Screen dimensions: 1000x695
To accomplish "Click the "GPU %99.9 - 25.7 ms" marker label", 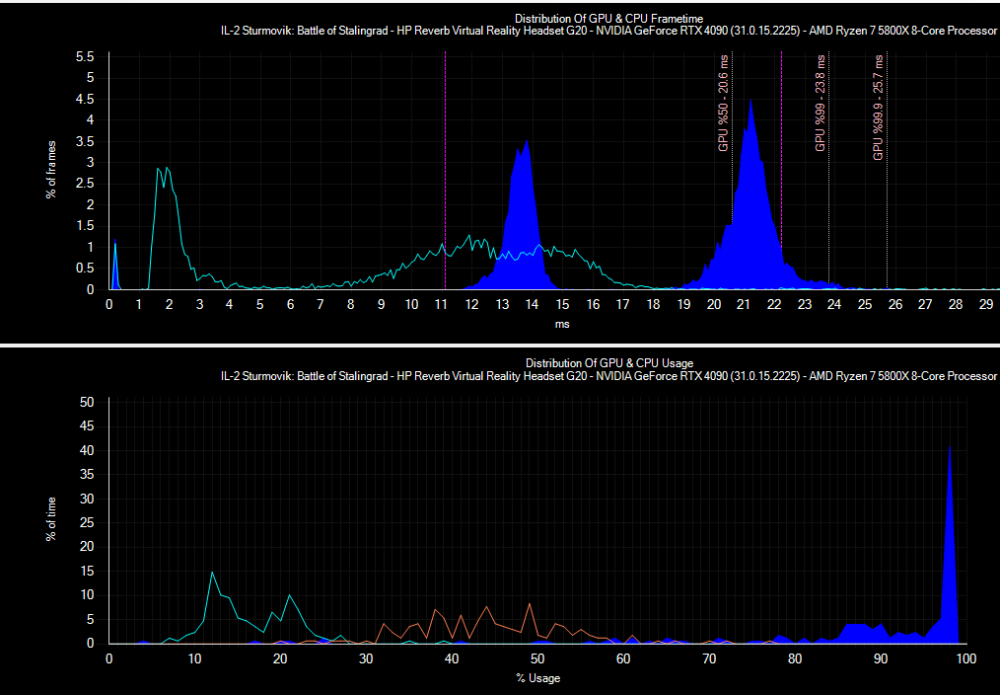I will [x=878, y=110].
